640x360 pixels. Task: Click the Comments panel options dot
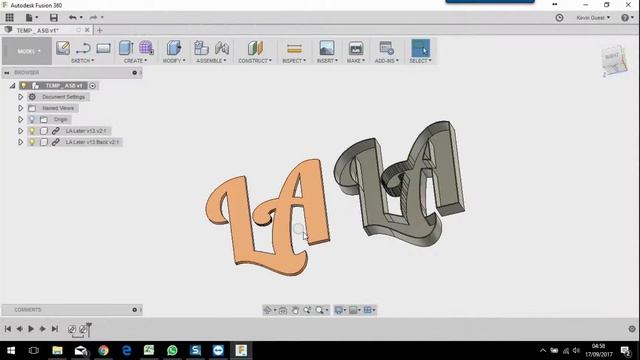click(135, 310)
